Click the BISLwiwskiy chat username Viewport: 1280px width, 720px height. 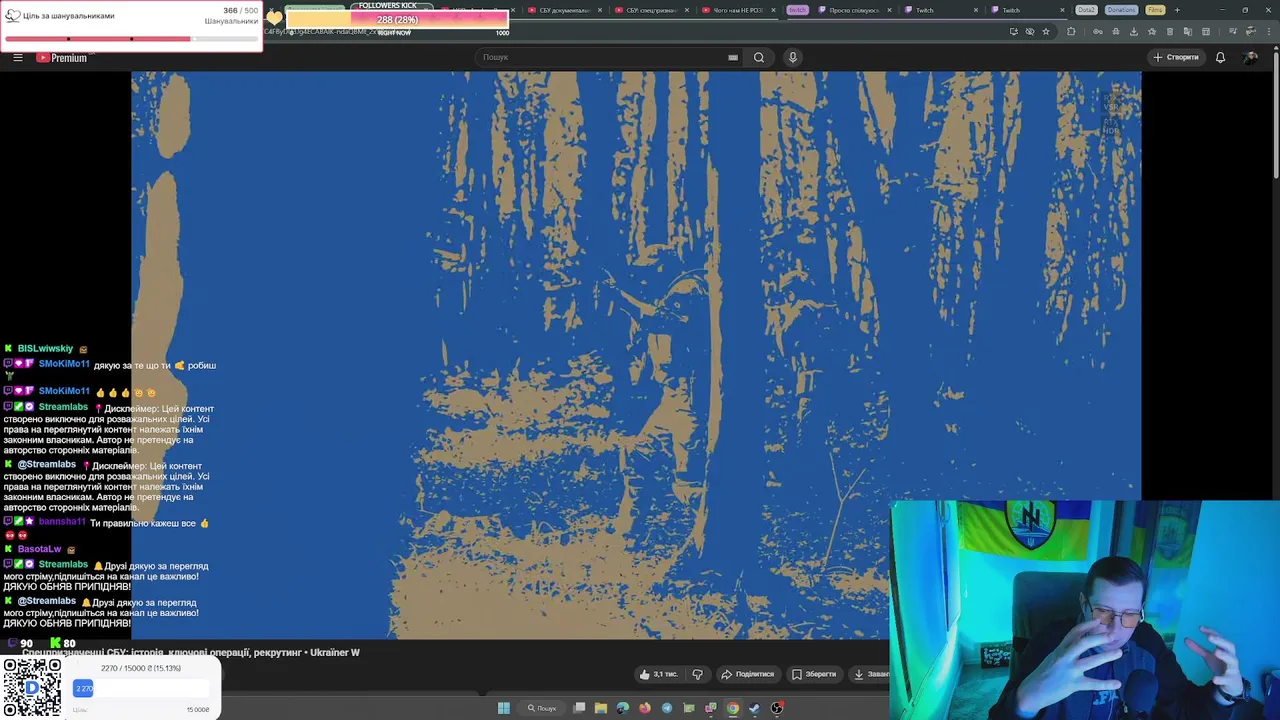pos(45,349)
